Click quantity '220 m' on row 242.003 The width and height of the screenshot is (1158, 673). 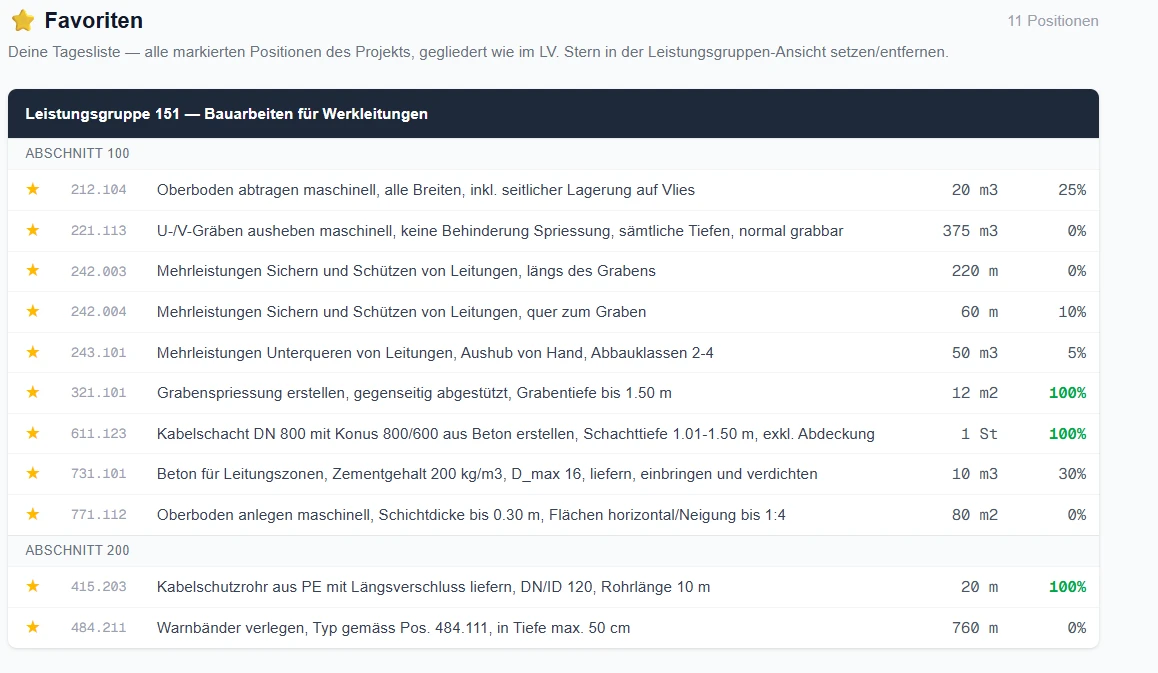point(974,271)
